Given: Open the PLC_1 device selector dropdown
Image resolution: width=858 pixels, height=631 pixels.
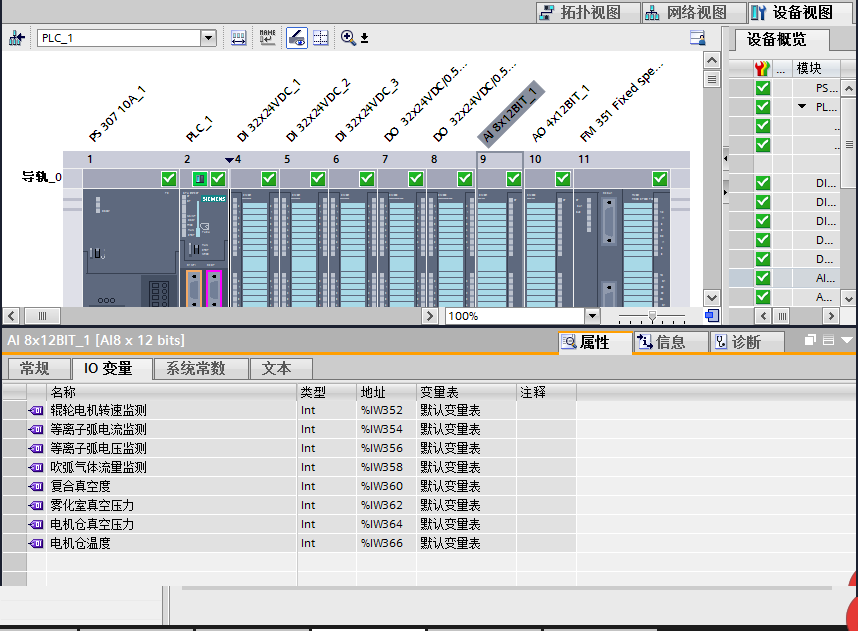Looking at the screenshot, I should click(208, 38).
